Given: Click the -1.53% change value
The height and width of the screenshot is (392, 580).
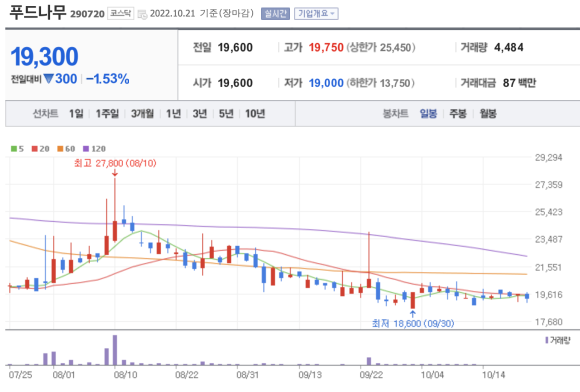Looking at the screenshot, I should point(108,79).
